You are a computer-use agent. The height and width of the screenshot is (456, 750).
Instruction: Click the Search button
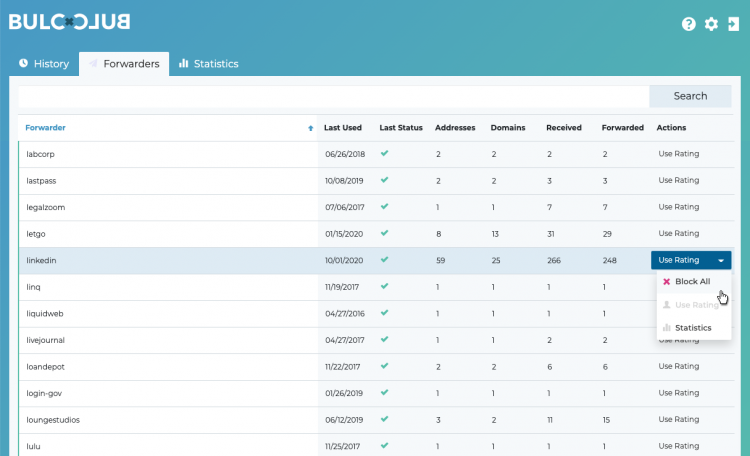tap(690, 96)
